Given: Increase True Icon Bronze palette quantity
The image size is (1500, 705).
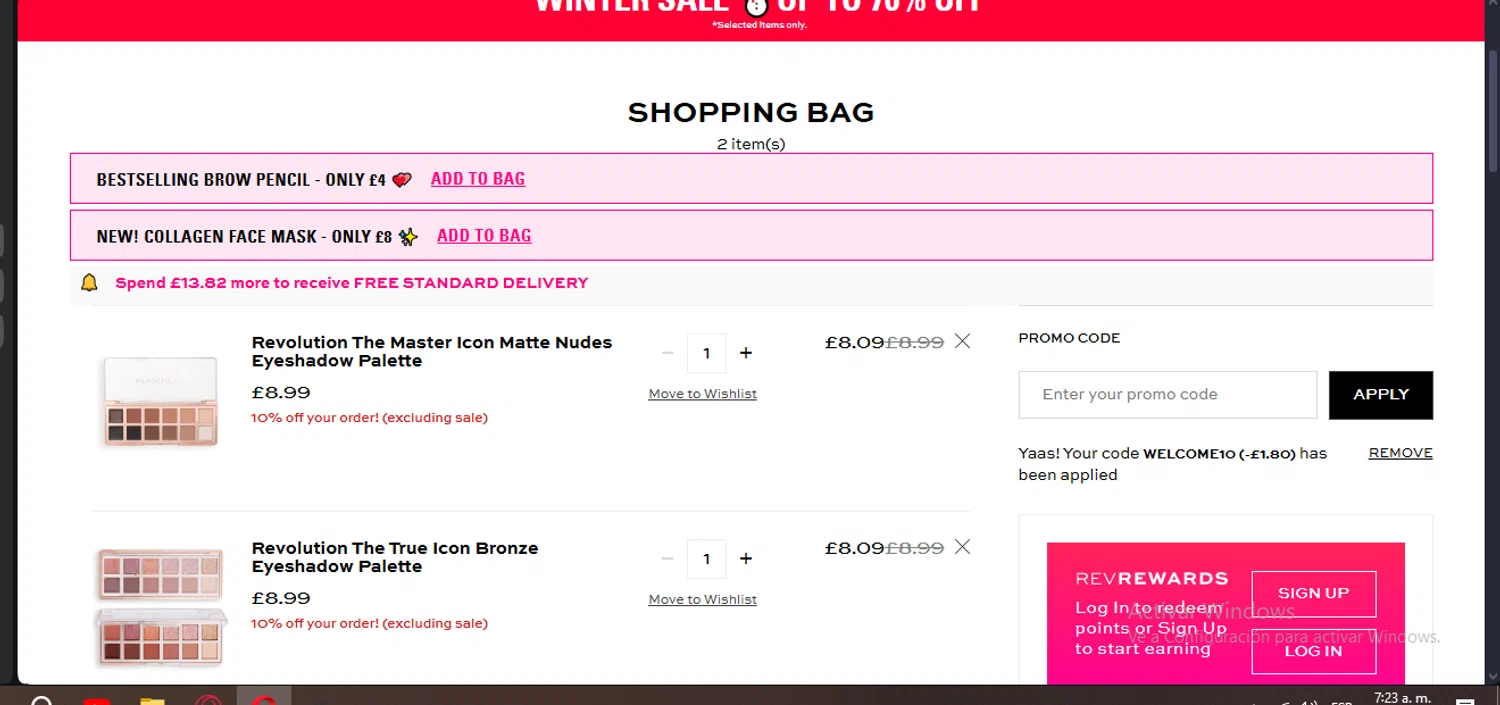Looking at the screenshot, I should click(x=746, y=559).
